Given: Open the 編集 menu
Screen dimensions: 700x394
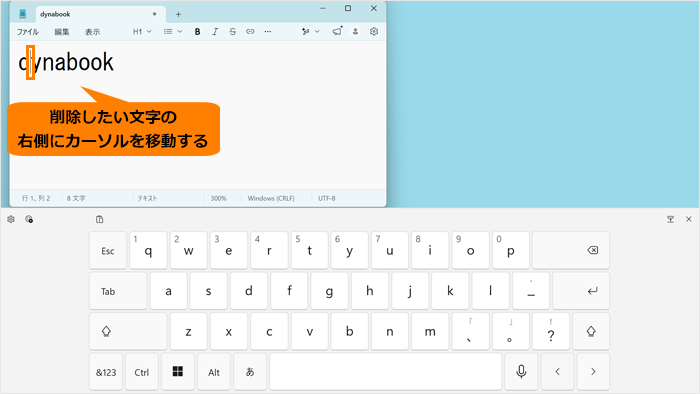Looking at the screenshot, I should 62,32.
